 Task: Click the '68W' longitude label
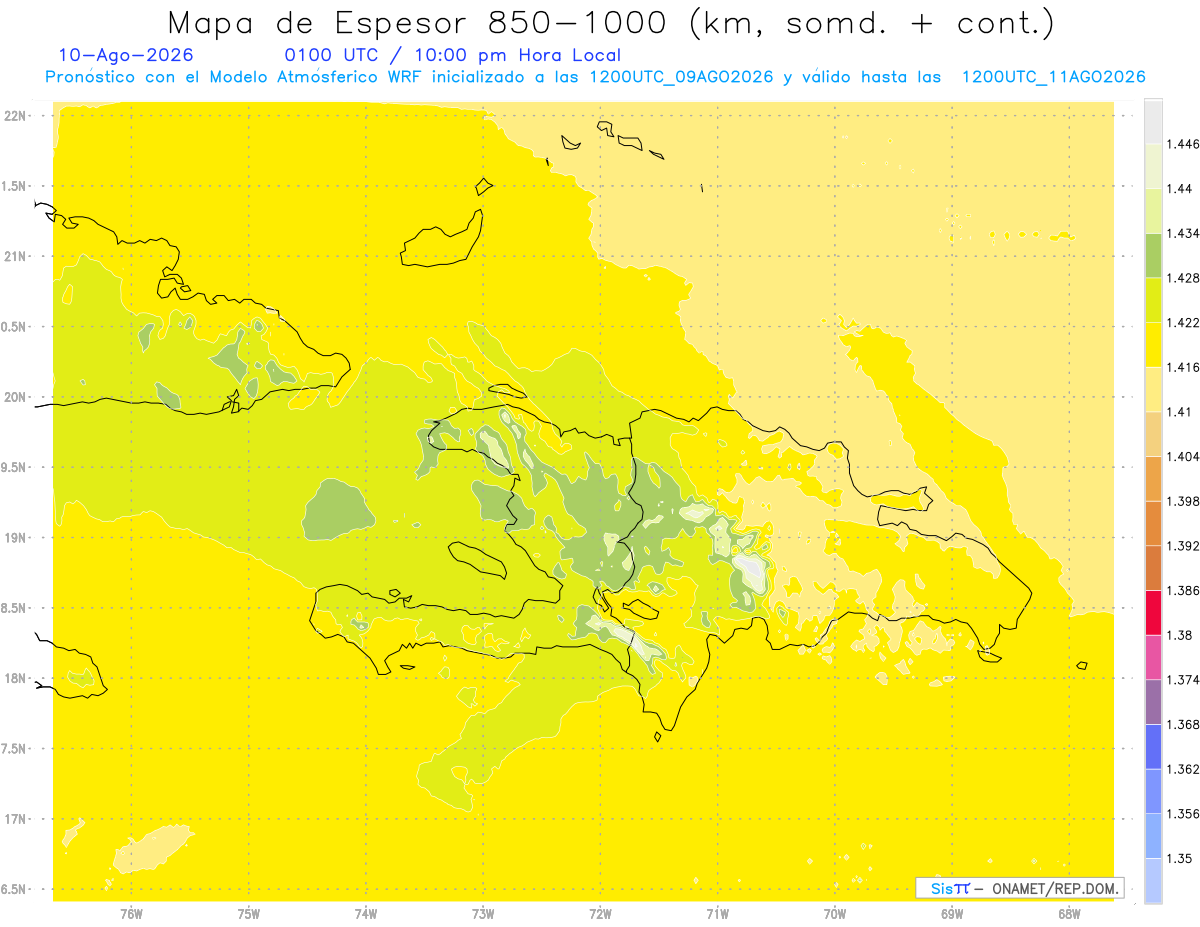1069,914
